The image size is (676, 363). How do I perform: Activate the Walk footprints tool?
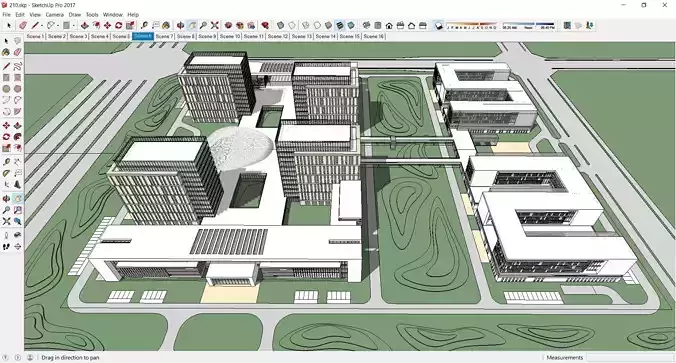point(6,247)
